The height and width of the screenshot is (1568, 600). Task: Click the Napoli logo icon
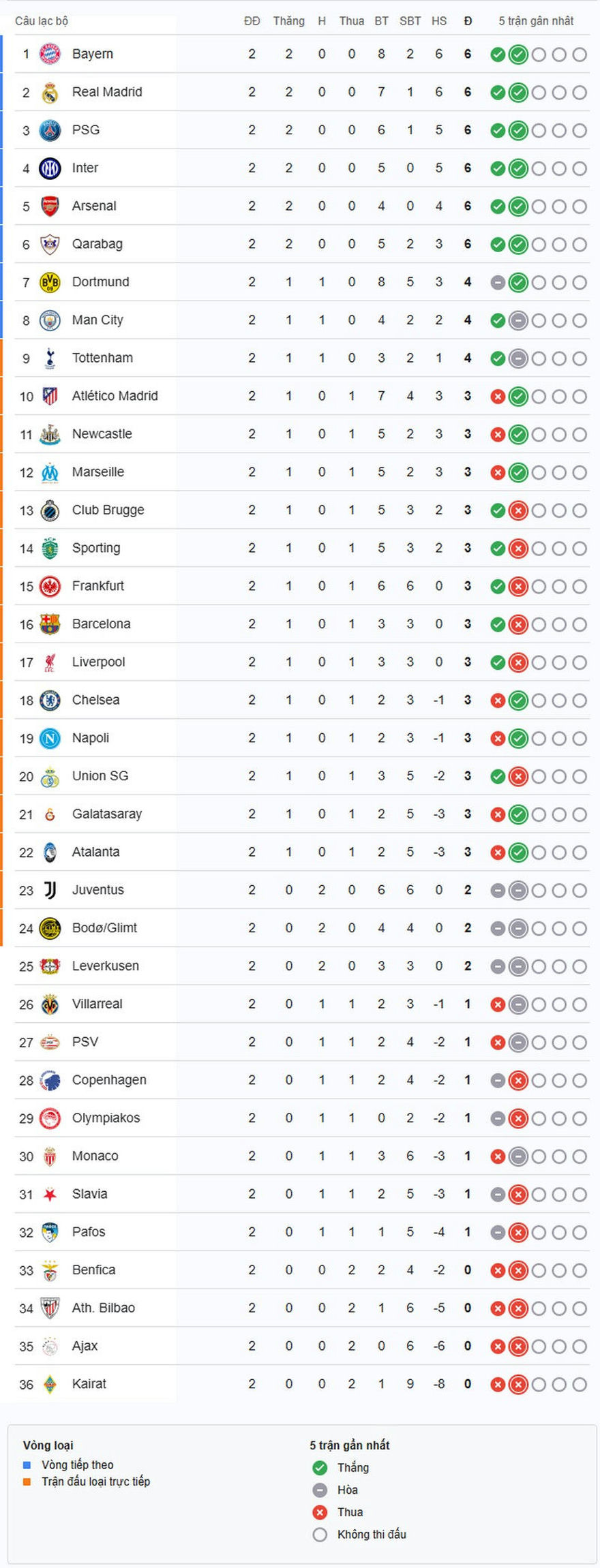pos(50,738)
